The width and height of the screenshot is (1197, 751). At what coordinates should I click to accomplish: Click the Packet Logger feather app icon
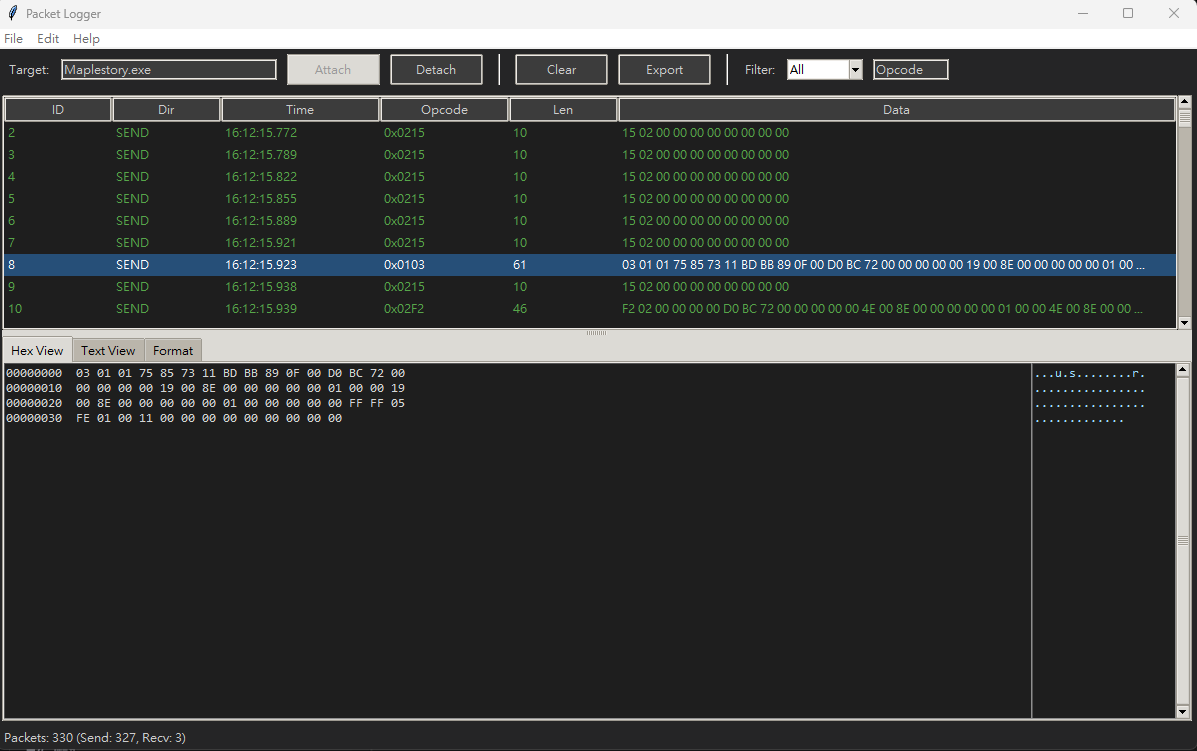[x=13, y=14]
